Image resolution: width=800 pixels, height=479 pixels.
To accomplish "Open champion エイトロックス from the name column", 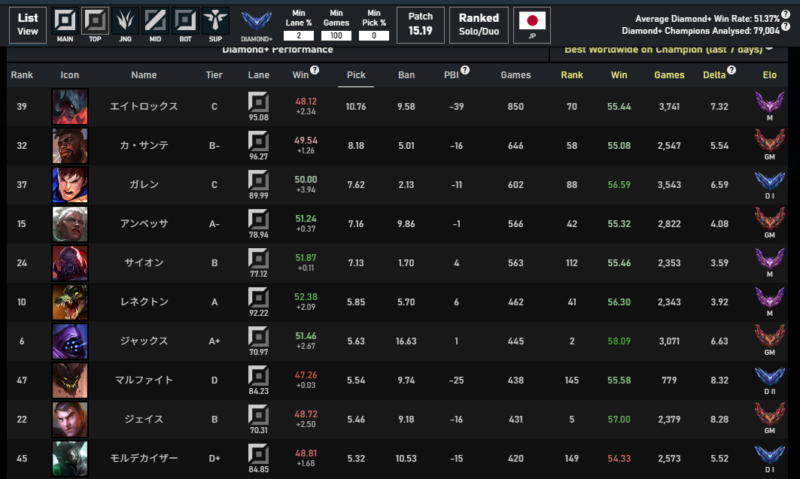I will [x=144, y=107].
